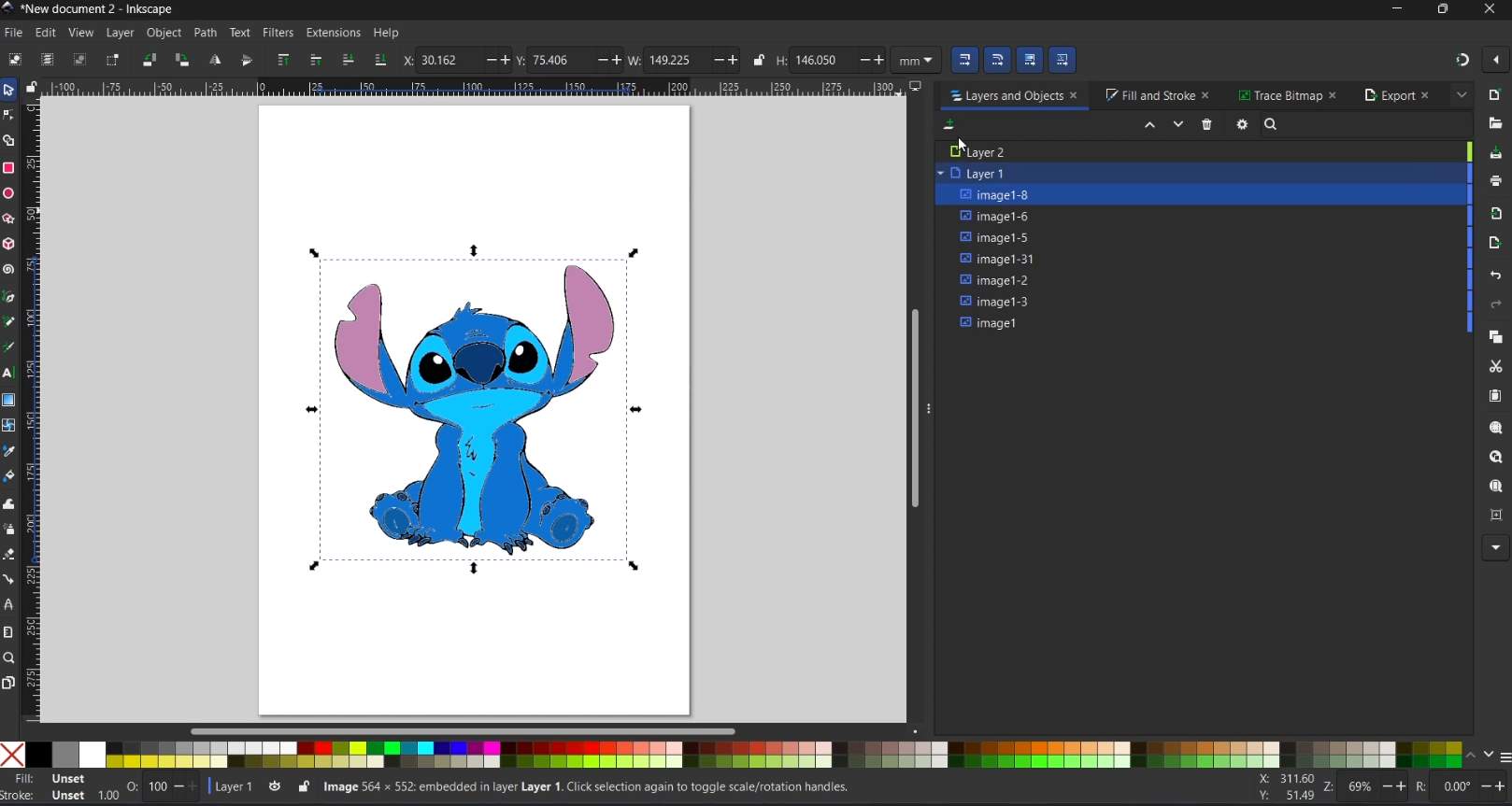Open the units dropdown showing mm
The image size is (1512, 806).
916,61
